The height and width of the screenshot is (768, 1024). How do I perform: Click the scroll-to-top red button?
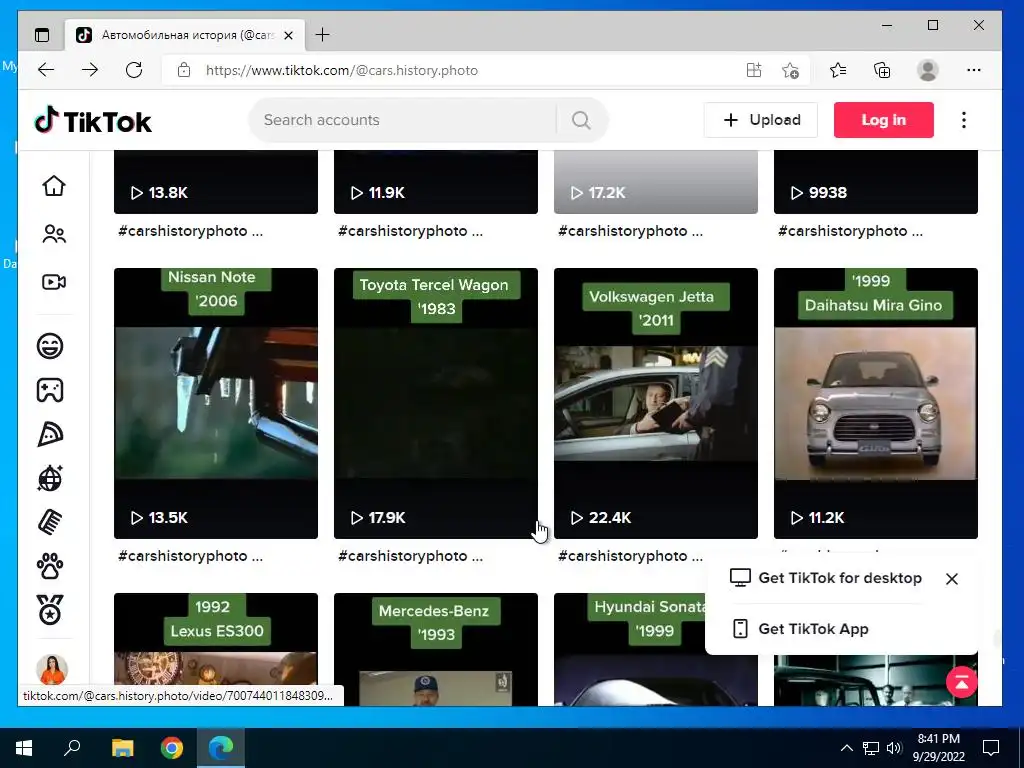pos(961,682)
